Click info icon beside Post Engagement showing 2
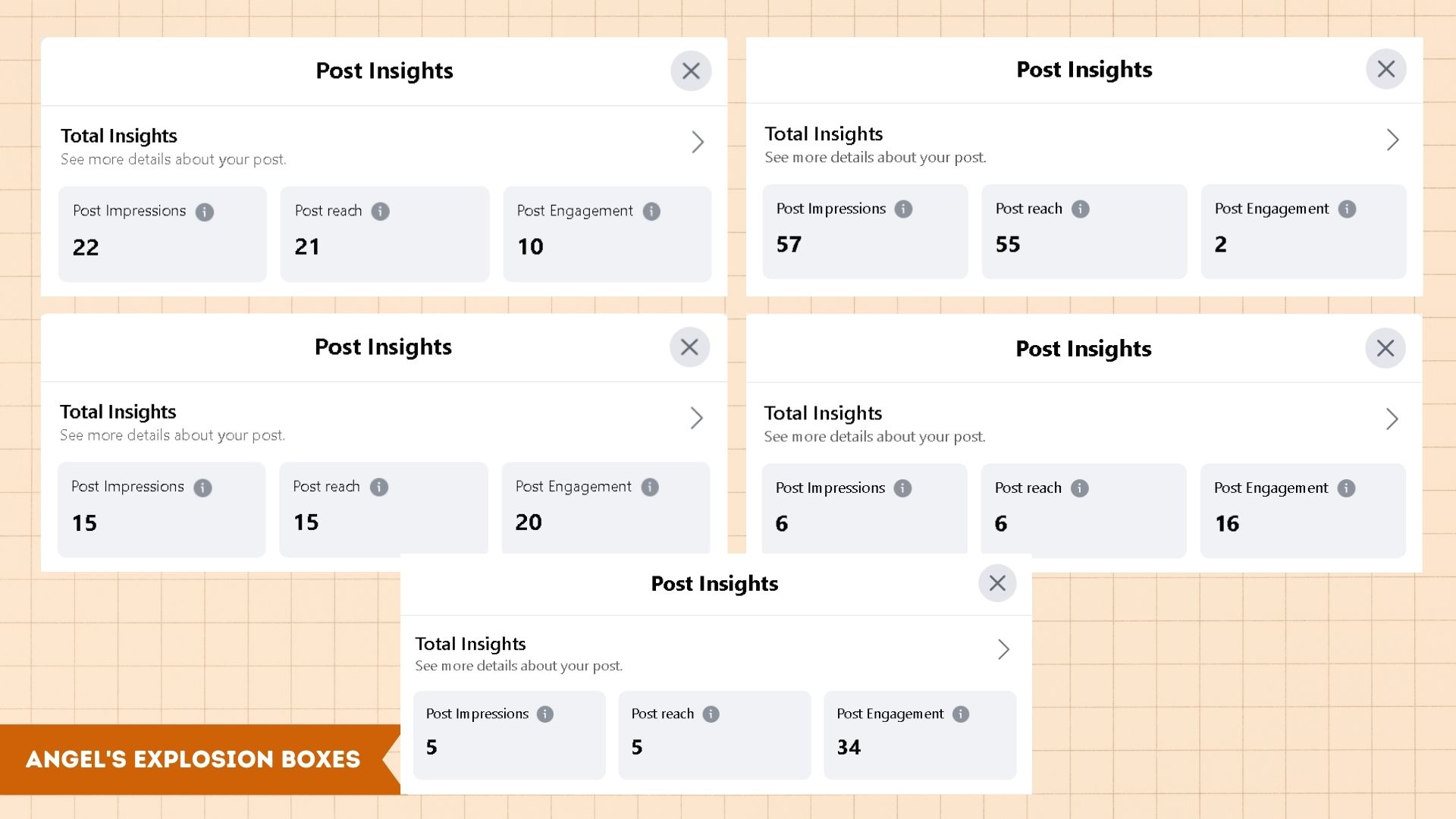 pos(1347,209)
